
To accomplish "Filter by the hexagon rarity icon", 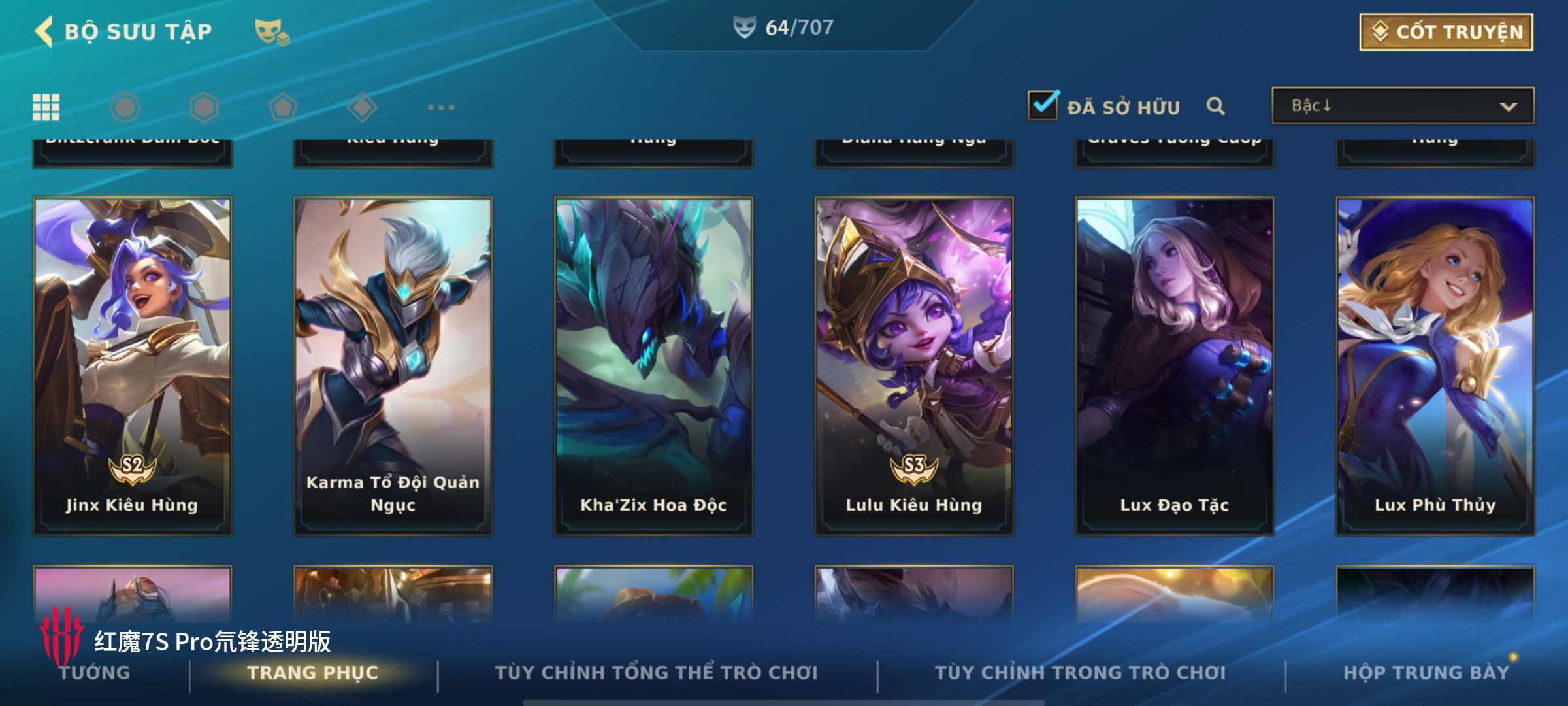I will [125, 107].
